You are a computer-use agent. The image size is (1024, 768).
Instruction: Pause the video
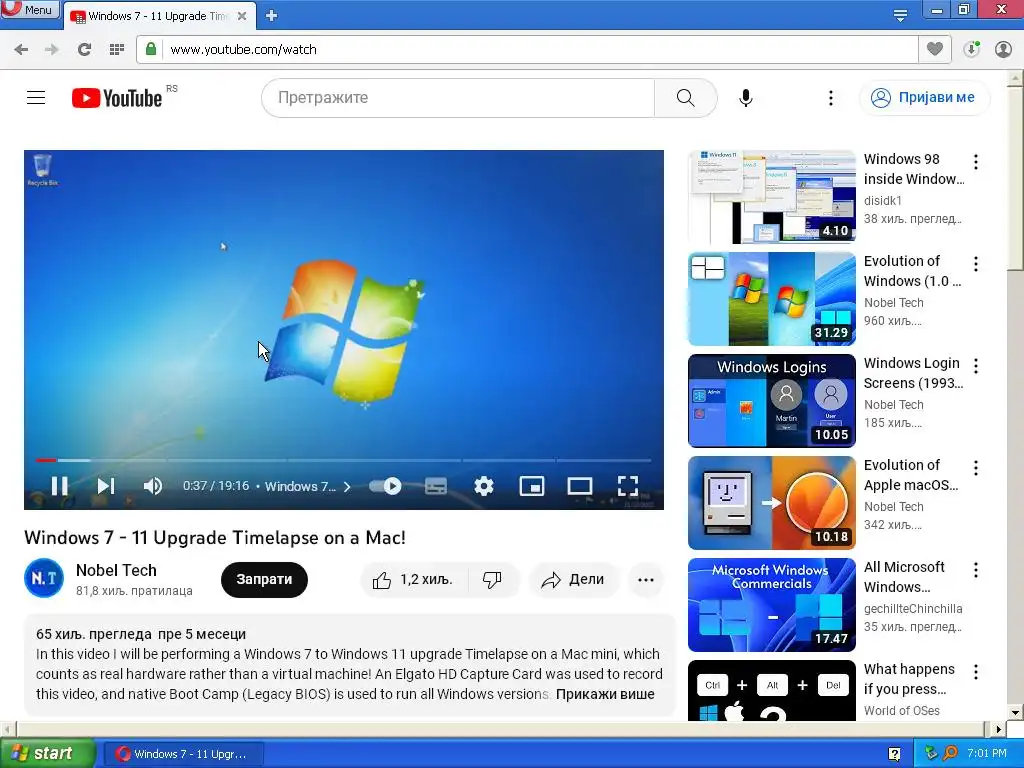click(59, 486)
